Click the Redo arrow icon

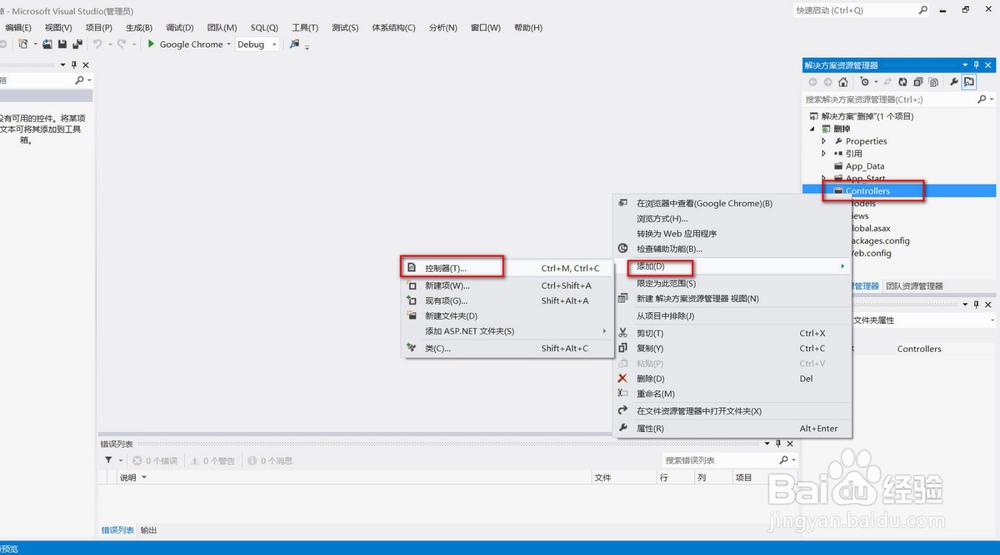tap(121, 44)
